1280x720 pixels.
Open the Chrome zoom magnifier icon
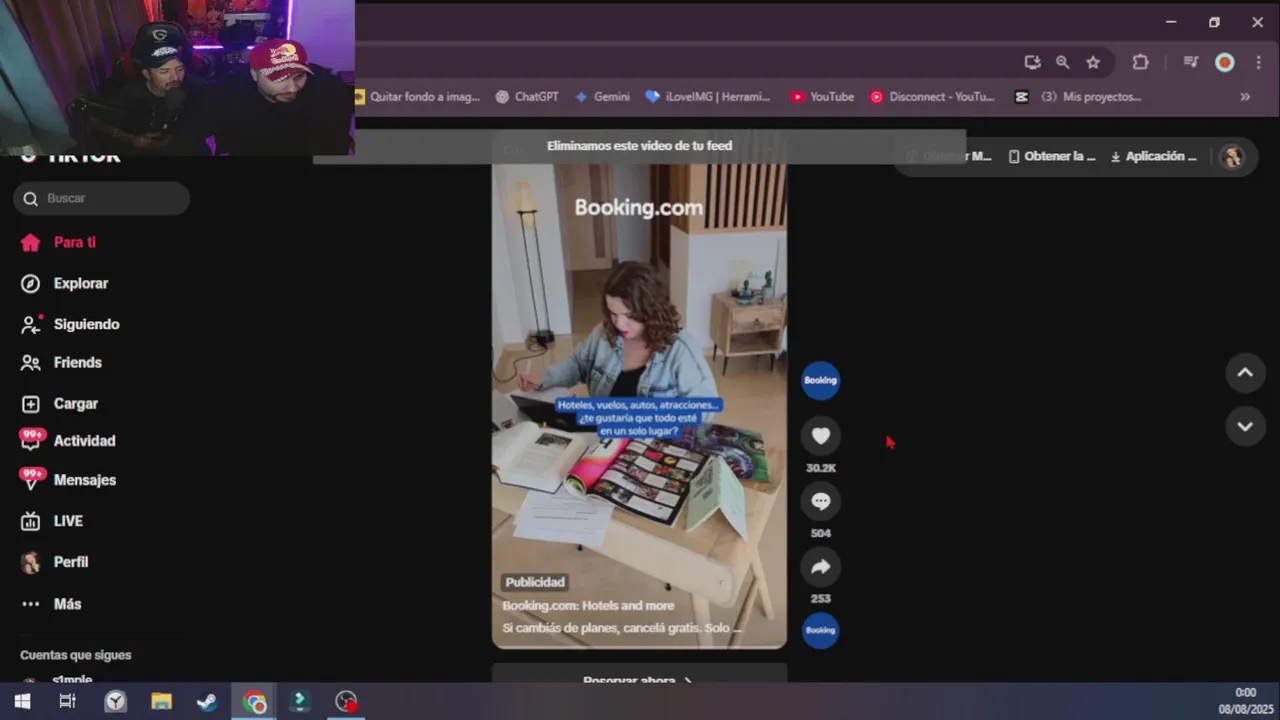click(x=1062, y=62)
